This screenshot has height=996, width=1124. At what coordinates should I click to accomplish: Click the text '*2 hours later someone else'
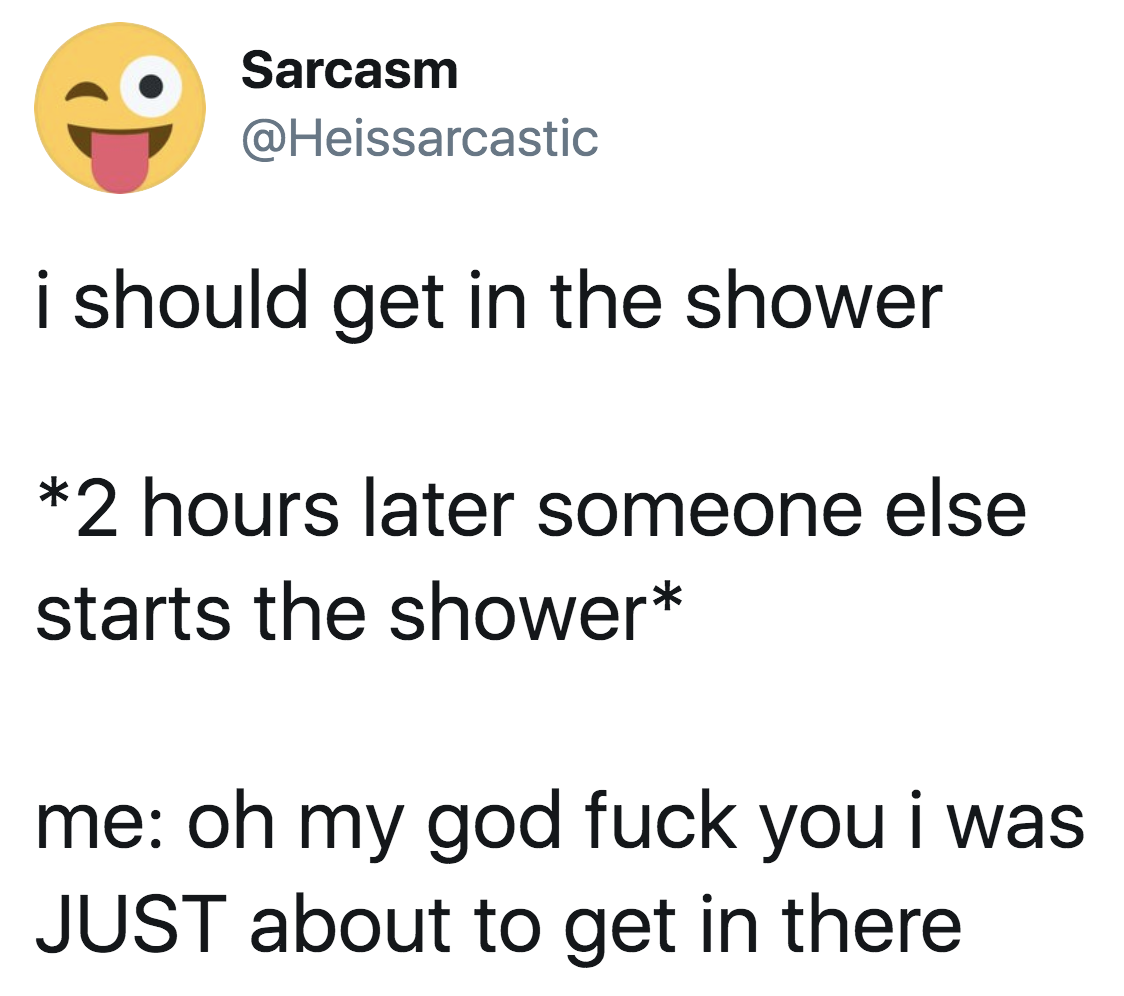531,510
